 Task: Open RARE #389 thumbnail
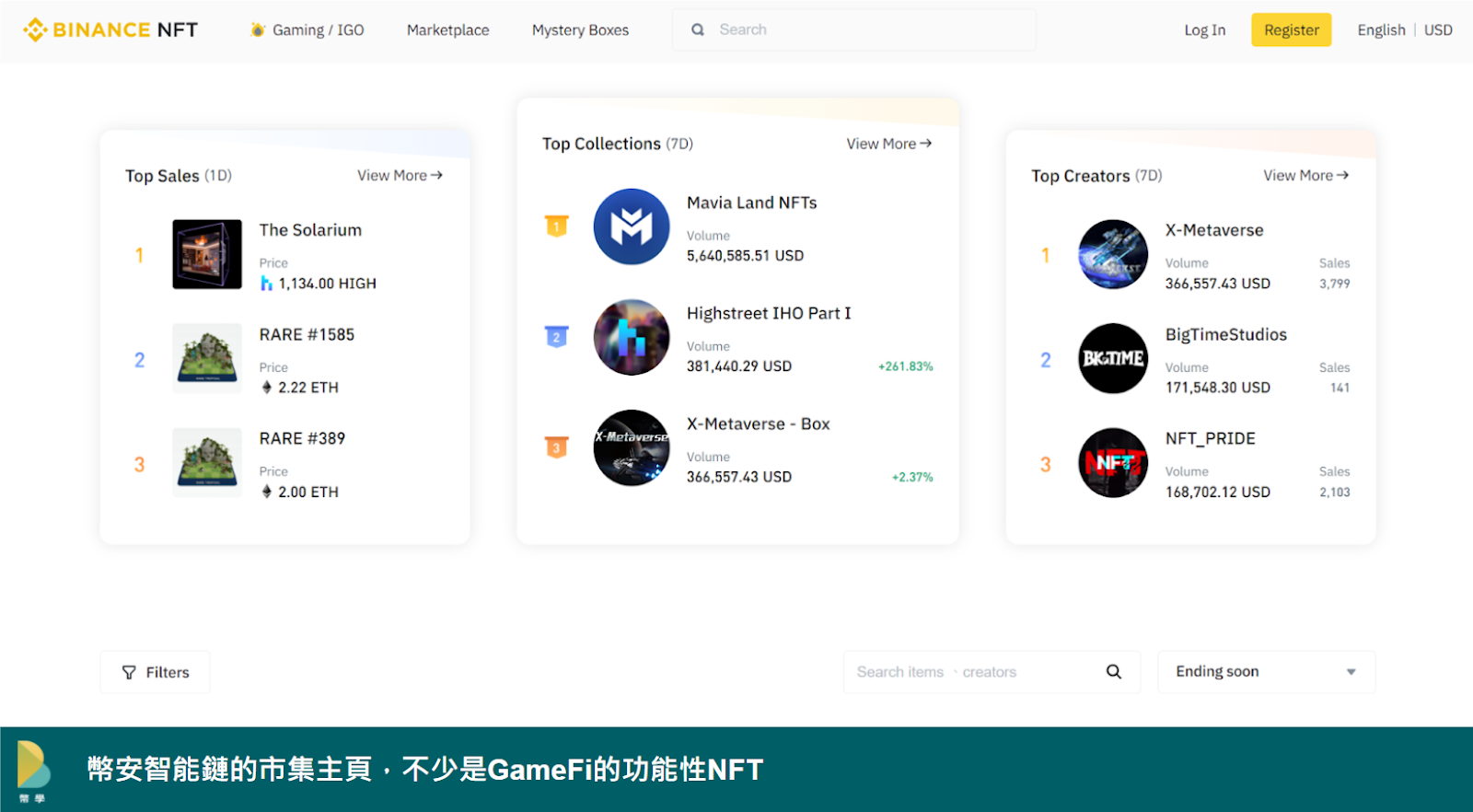(207, 462)
